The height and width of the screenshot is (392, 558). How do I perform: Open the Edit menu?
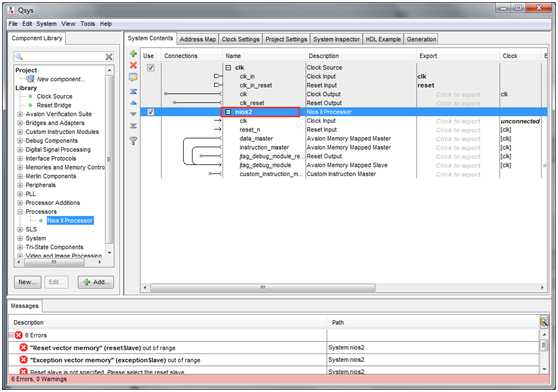27,24
